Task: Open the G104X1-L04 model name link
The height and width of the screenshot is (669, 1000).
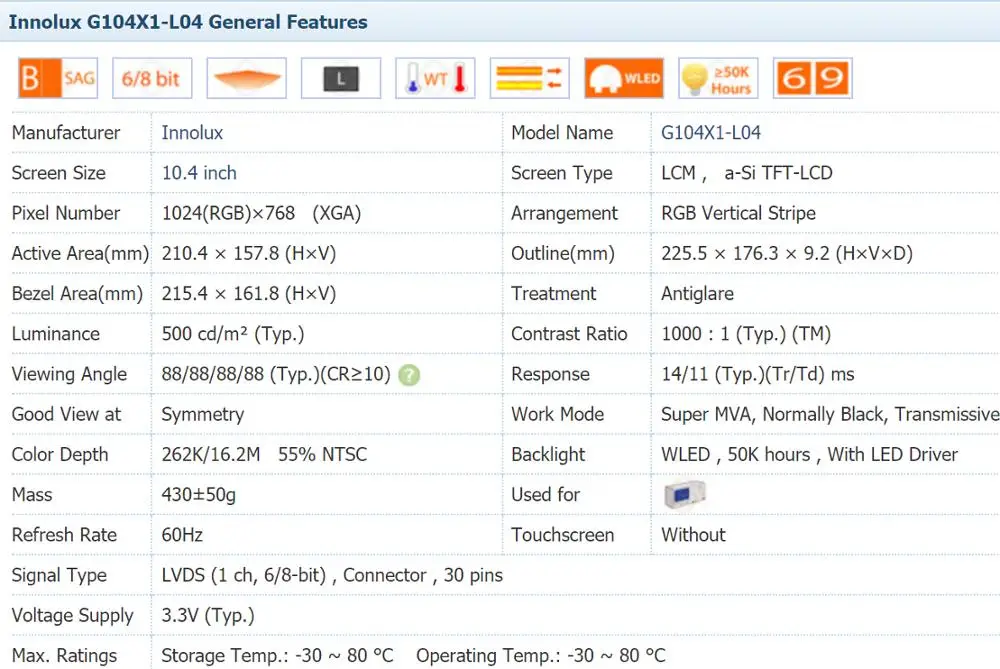Action: [x=710, y=133]
